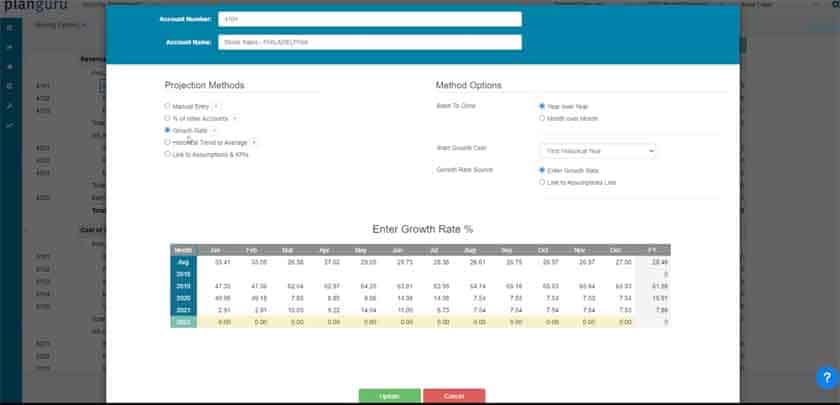The width and height of the screenshot is (840, 405).
Task: Click the 2022 row header
Action: point(183,322)
